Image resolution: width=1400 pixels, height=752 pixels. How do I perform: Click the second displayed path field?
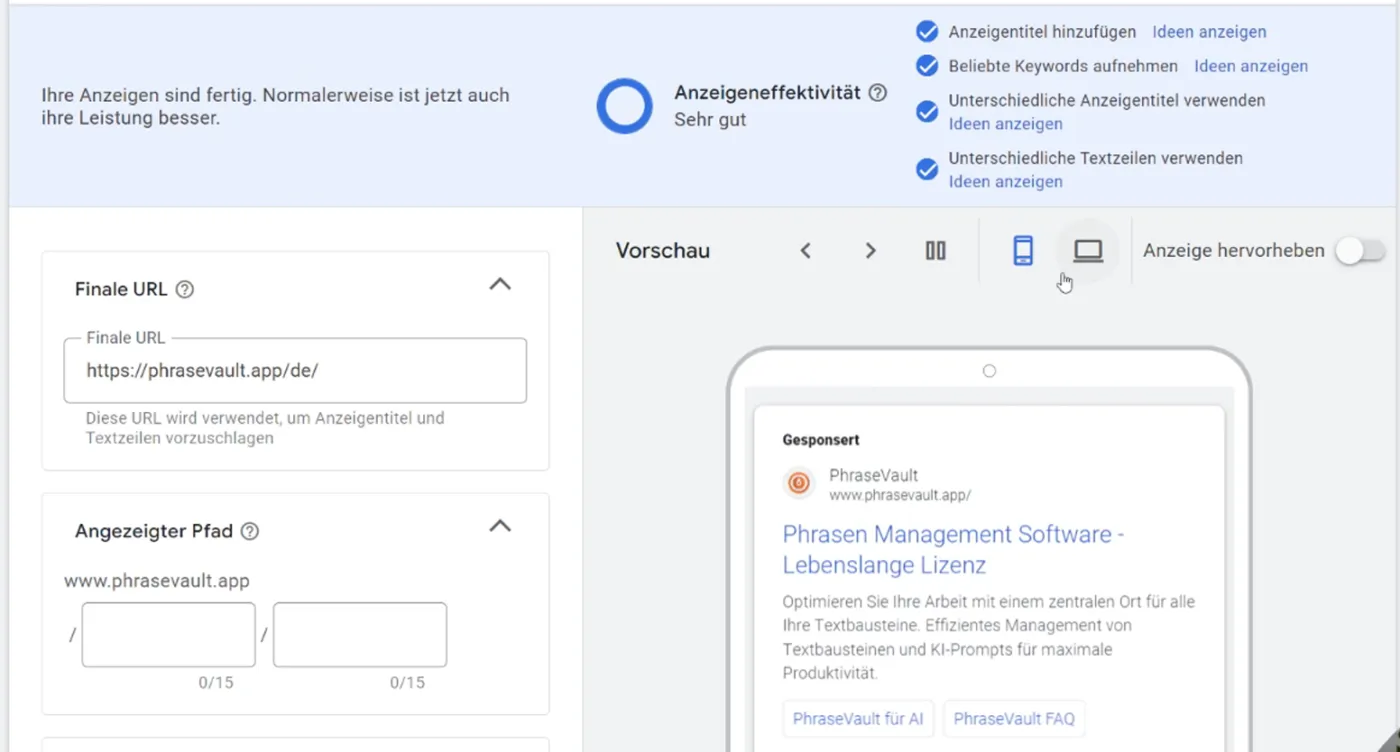(x=360, y=635)
